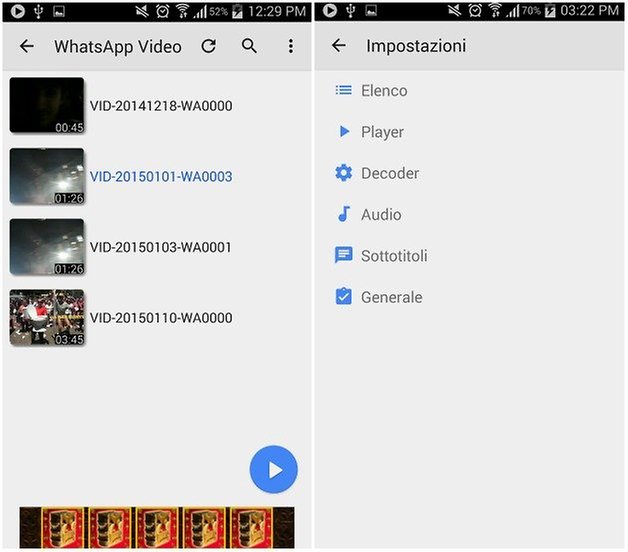The width and height of the screenshot is (628, 552).
Task: Tap the Elenco list icon
Action: tap(344, 90)
